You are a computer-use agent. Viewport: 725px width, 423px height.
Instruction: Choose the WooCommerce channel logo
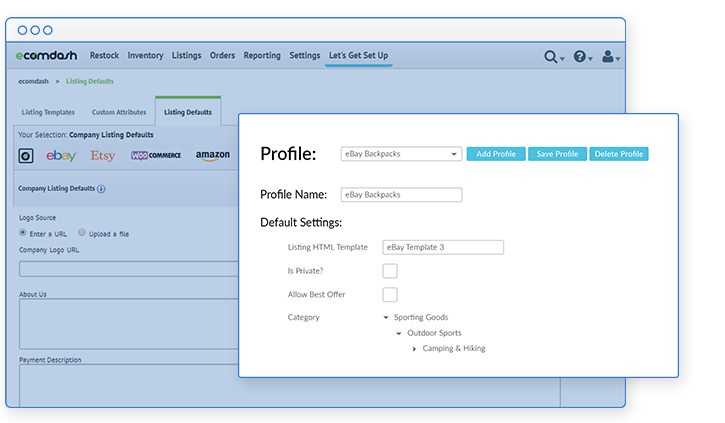coord(155,155)
